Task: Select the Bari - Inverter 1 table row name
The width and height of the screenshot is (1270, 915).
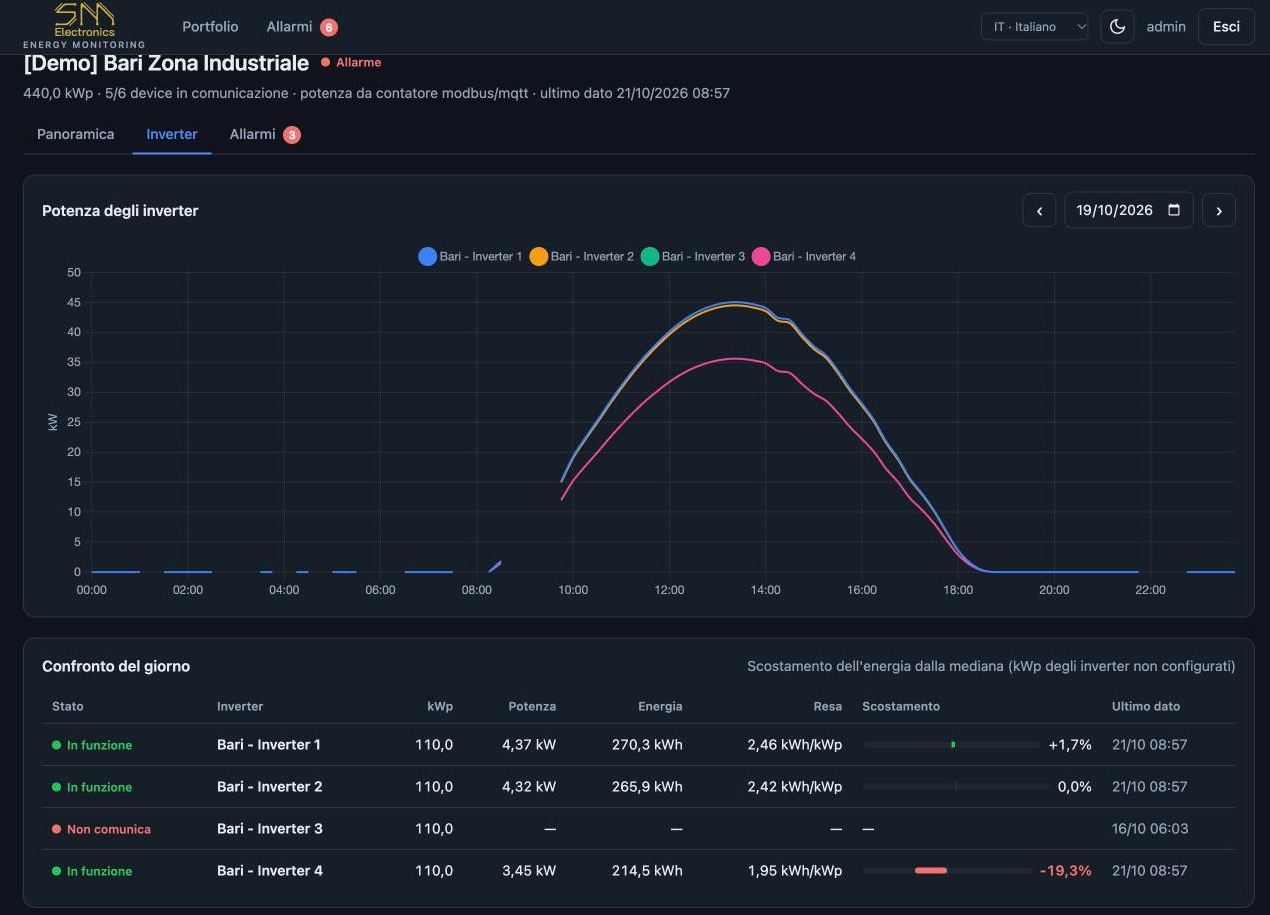Action: click(269, 745)
